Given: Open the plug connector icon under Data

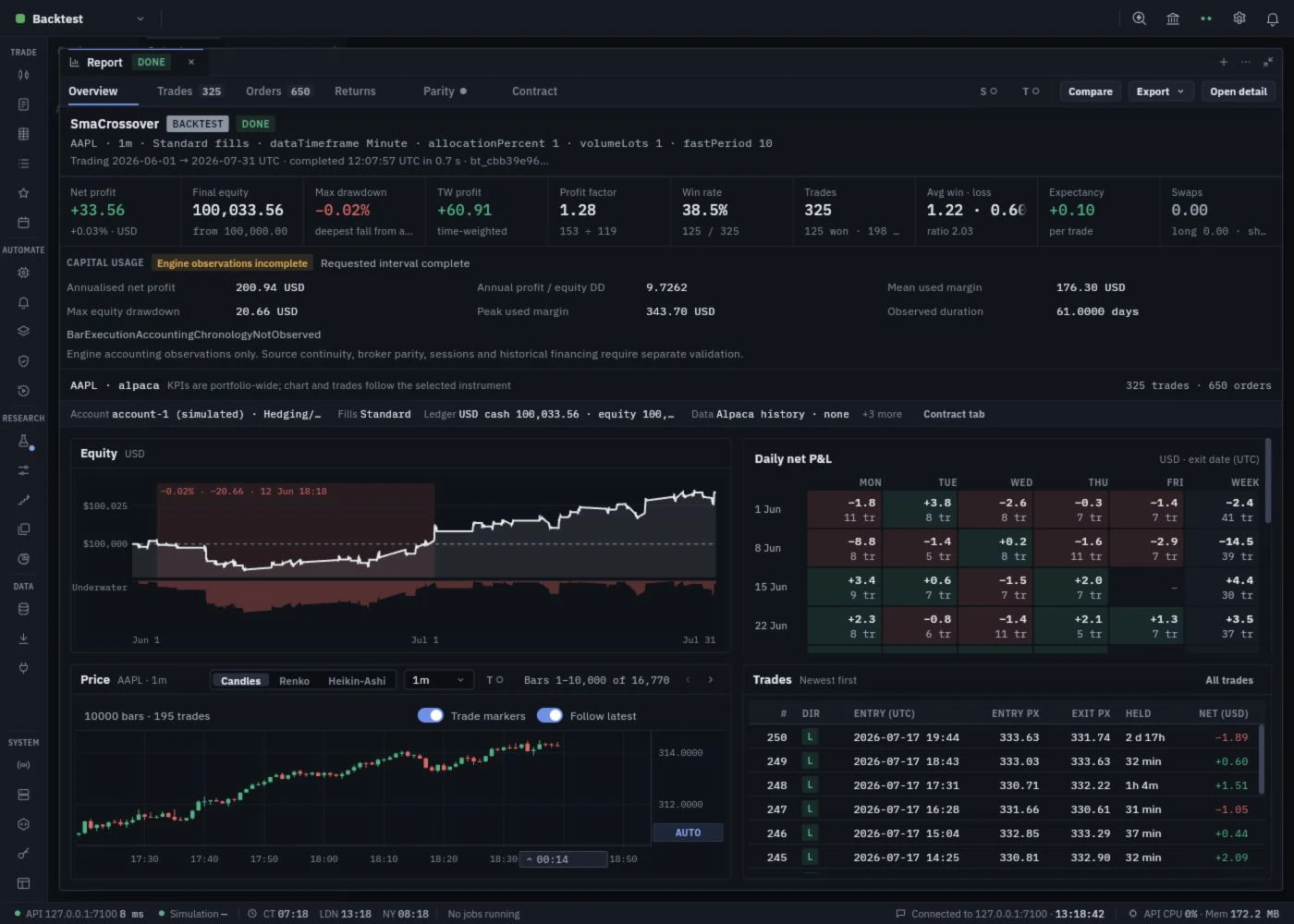Looking at the screenshot, I should click(23, 668).
